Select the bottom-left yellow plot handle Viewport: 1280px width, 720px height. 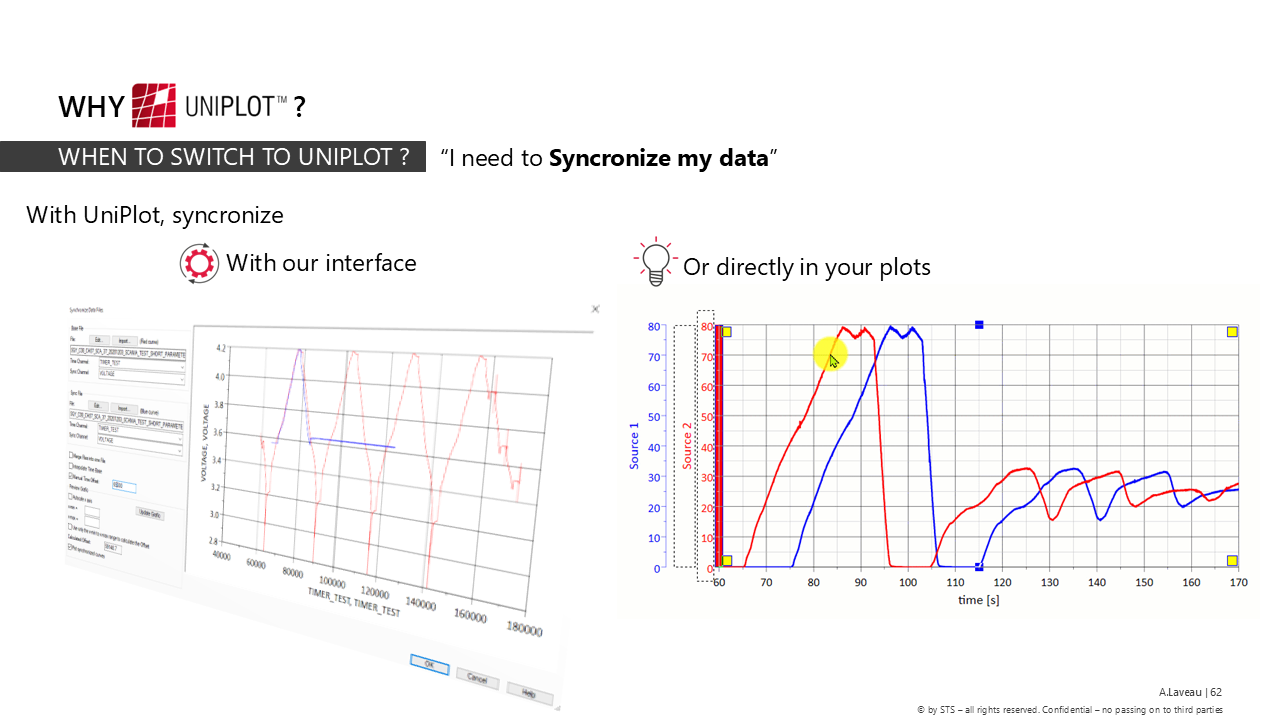click(727, 561)
